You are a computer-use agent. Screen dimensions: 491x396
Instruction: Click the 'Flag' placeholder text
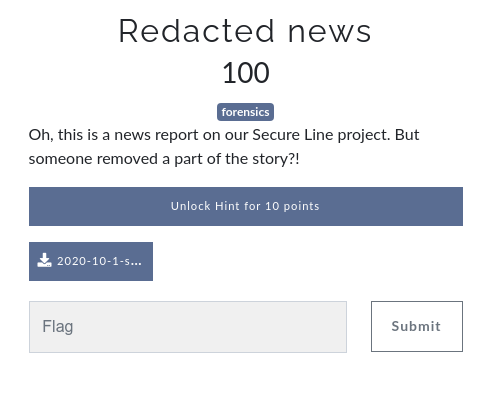tap(58, 326)
